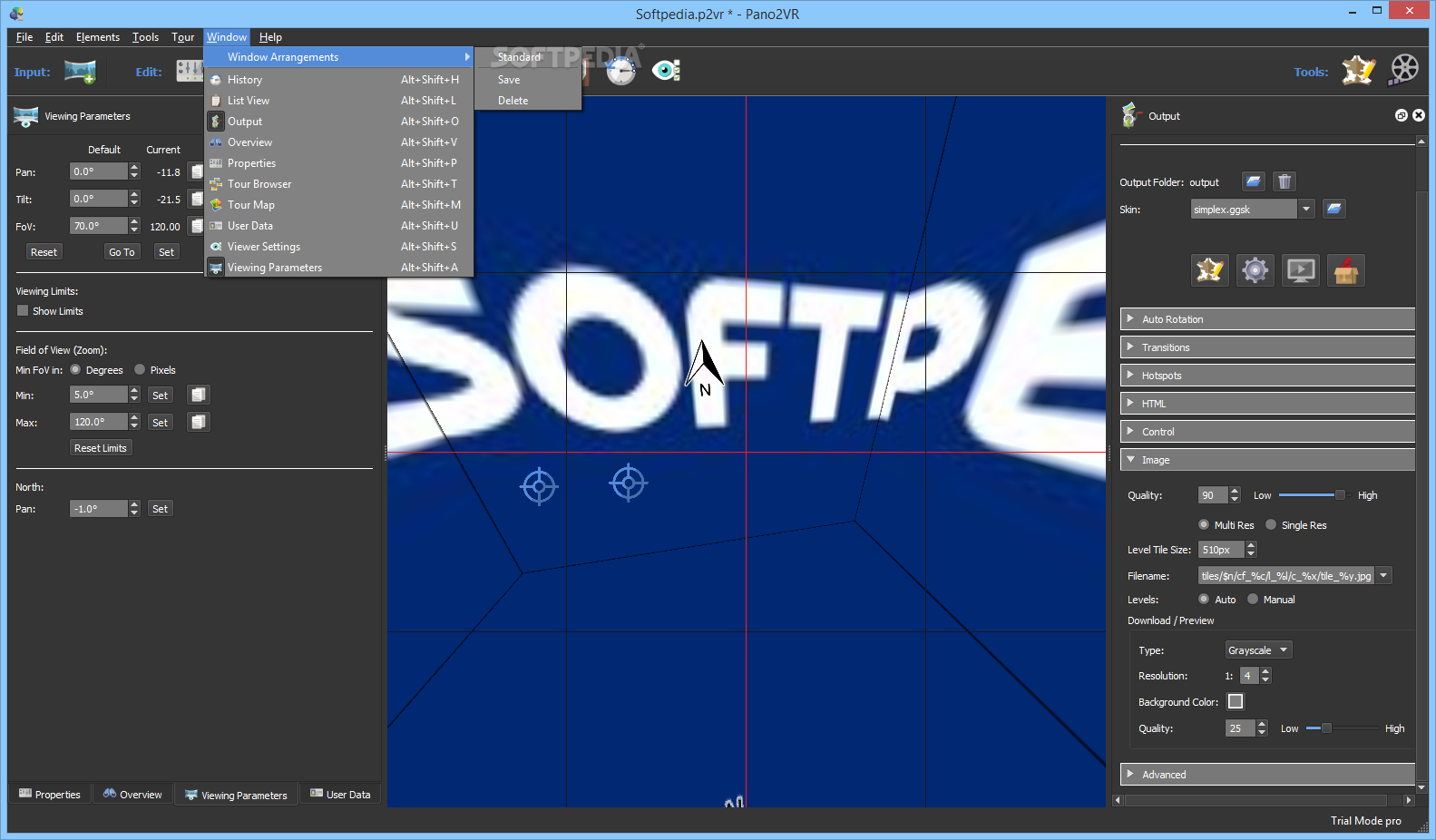
Task: Choose Save in Window Arrangements submenu
Action: pos(529,80)
